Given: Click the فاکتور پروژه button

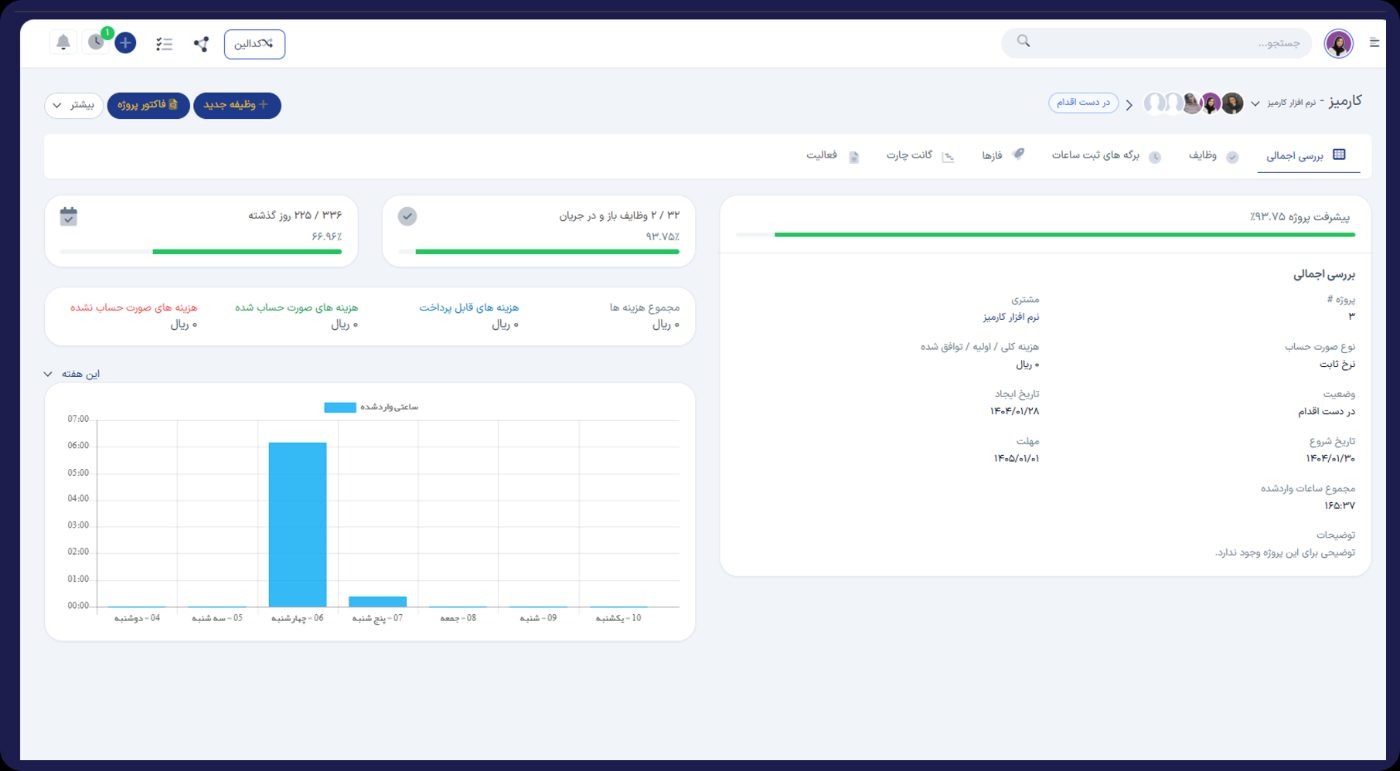Looking at the screenshot, I should tap(148, 105).
